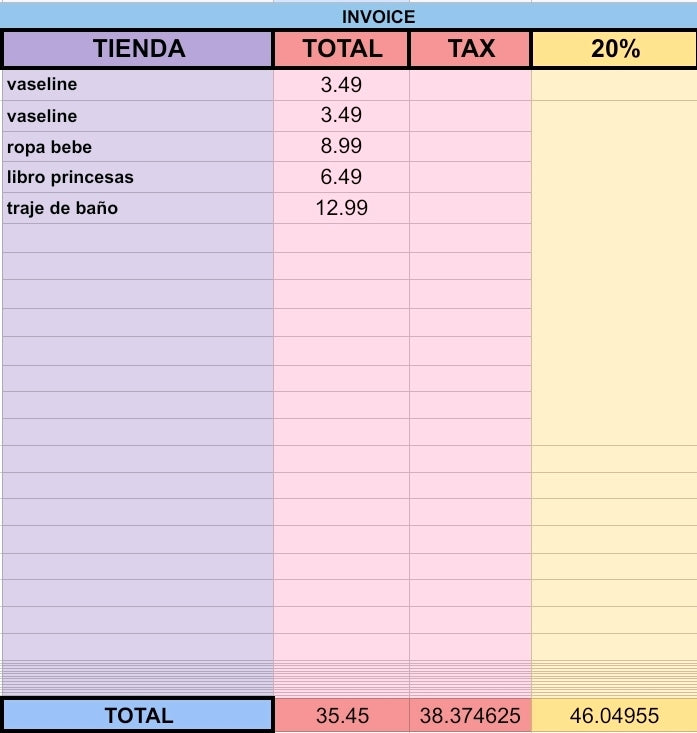This screenshot has width=697, height=733.
Task: Select the 38.374625 tax total cell
Action: 470,715
